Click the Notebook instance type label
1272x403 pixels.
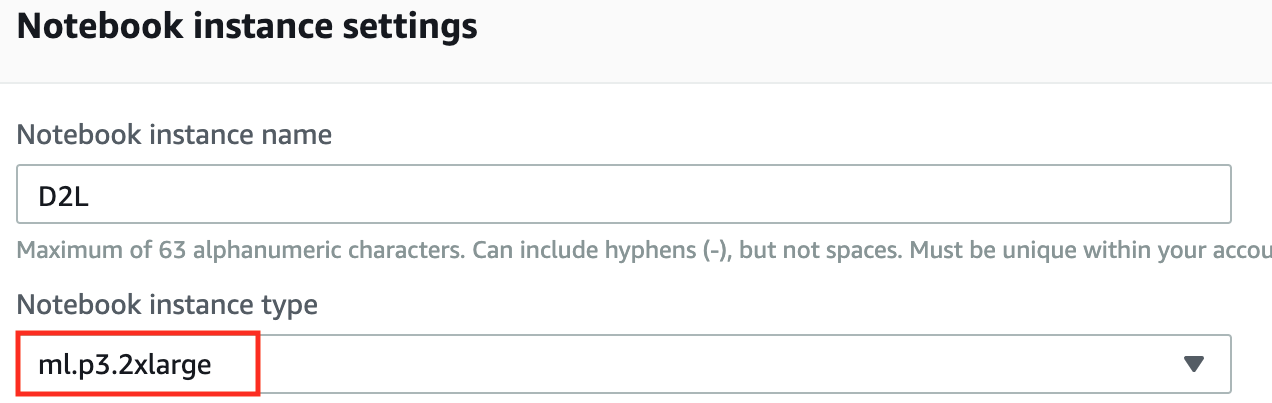click(x=168, y=304)
